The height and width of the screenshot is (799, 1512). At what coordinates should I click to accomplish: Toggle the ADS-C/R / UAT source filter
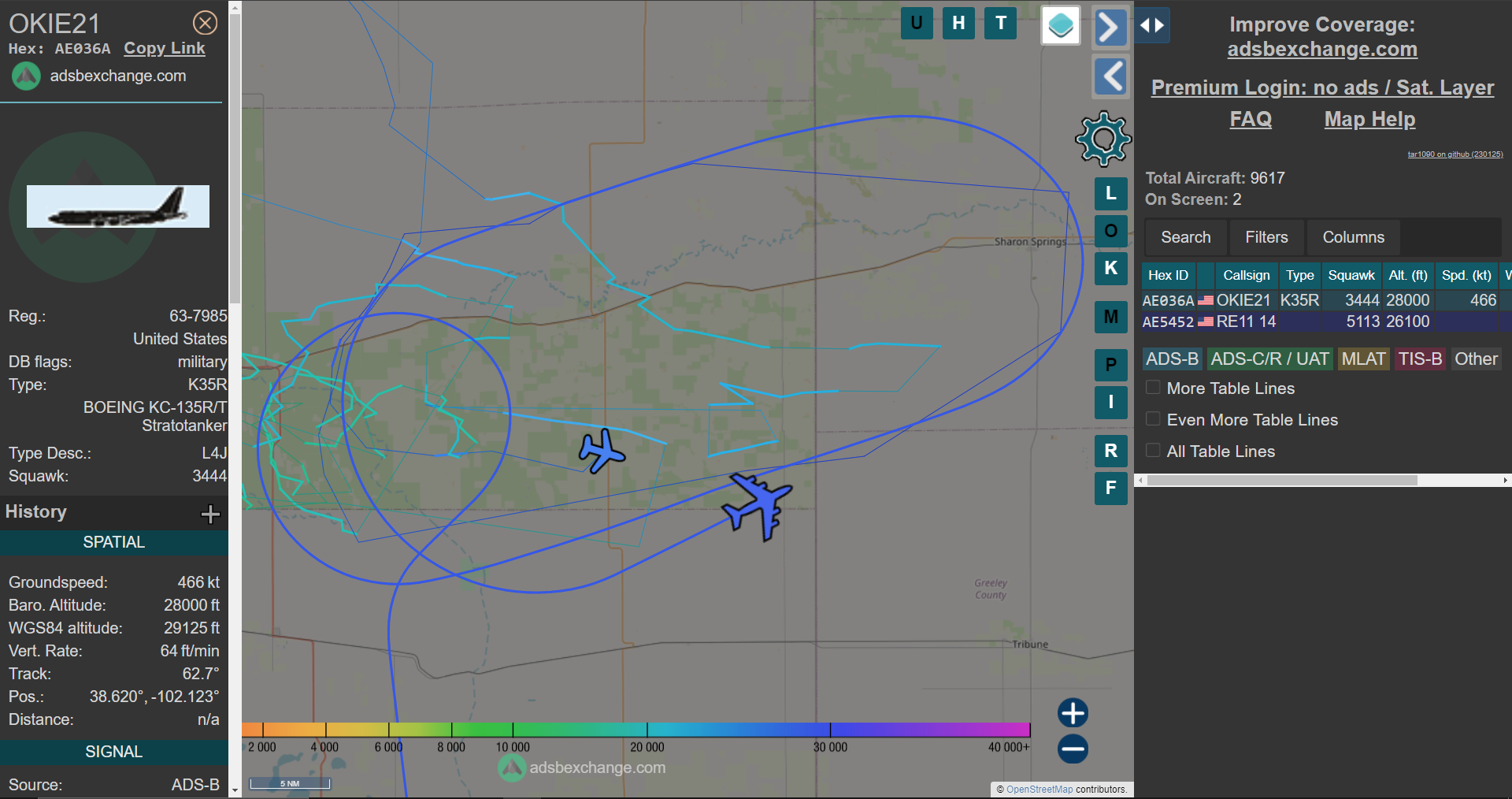[1269, 359]
